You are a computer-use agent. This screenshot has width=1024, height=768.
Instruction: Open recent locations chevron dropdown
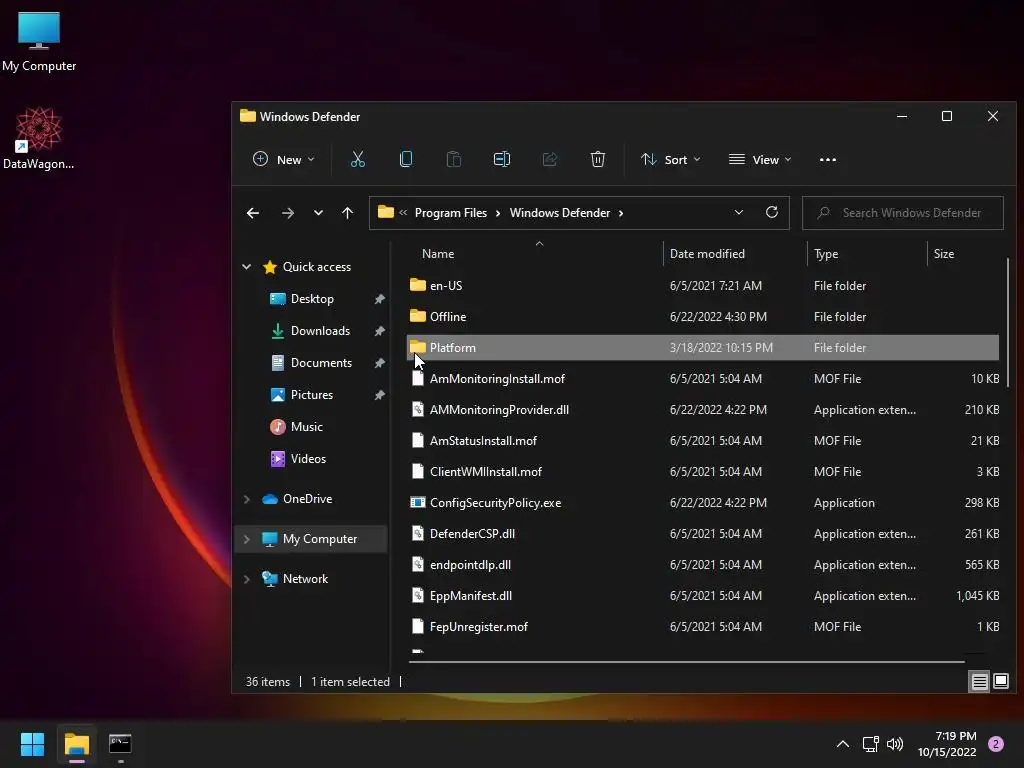[318, 213]
